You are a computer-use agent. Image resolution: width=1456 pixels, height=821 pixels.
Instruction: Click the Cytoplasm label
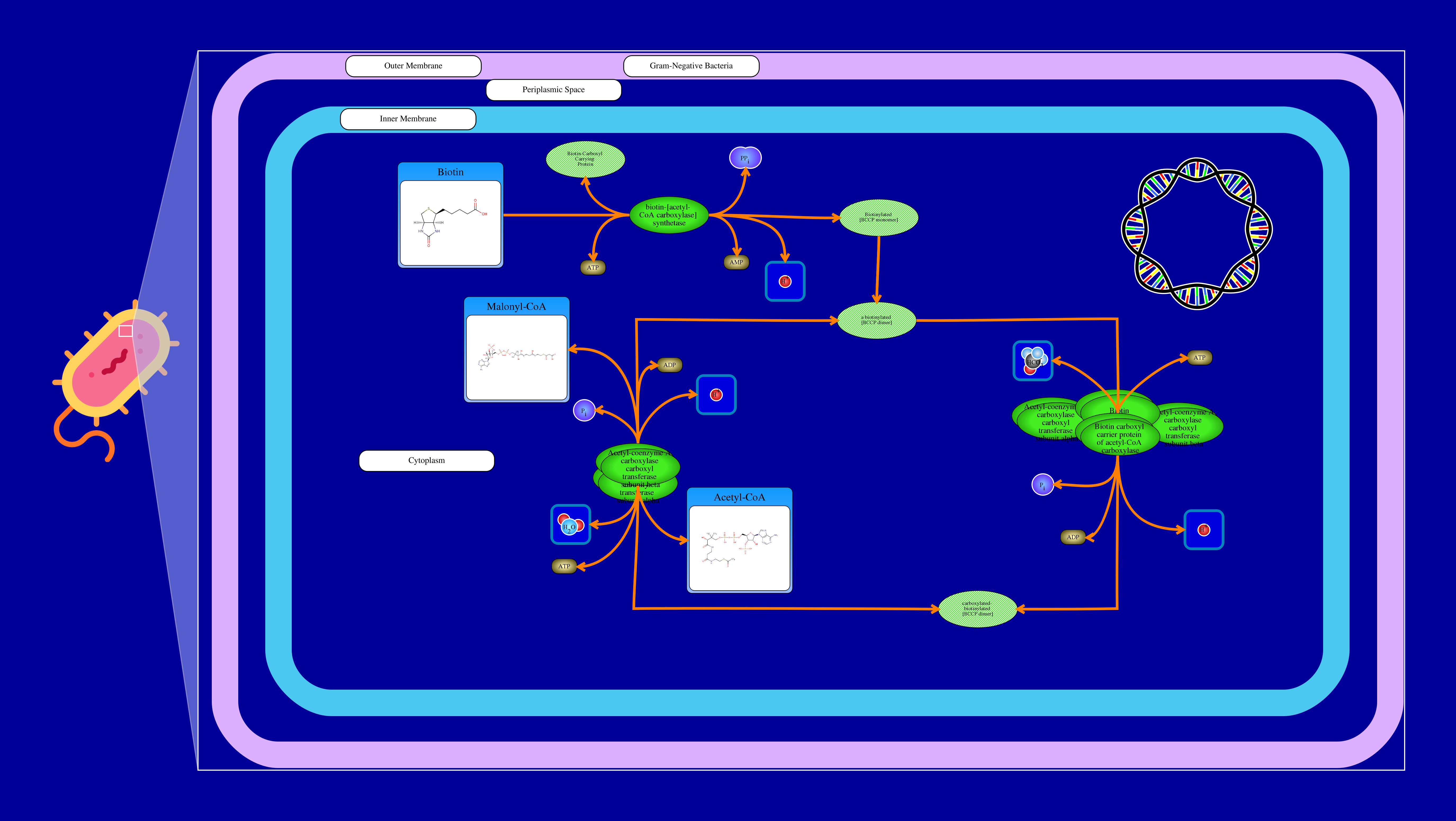(426, 461)
